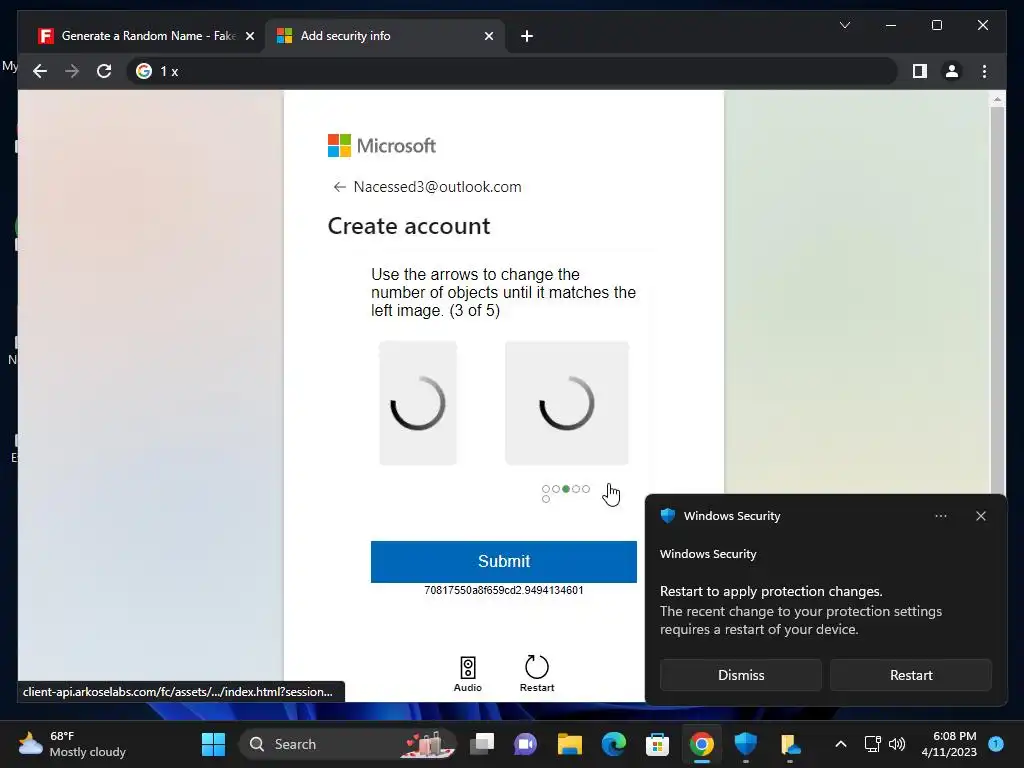Screen dimensions: 1024x768
Task: Toggle Chrome side panel
Action: click(x=920, y=71)
